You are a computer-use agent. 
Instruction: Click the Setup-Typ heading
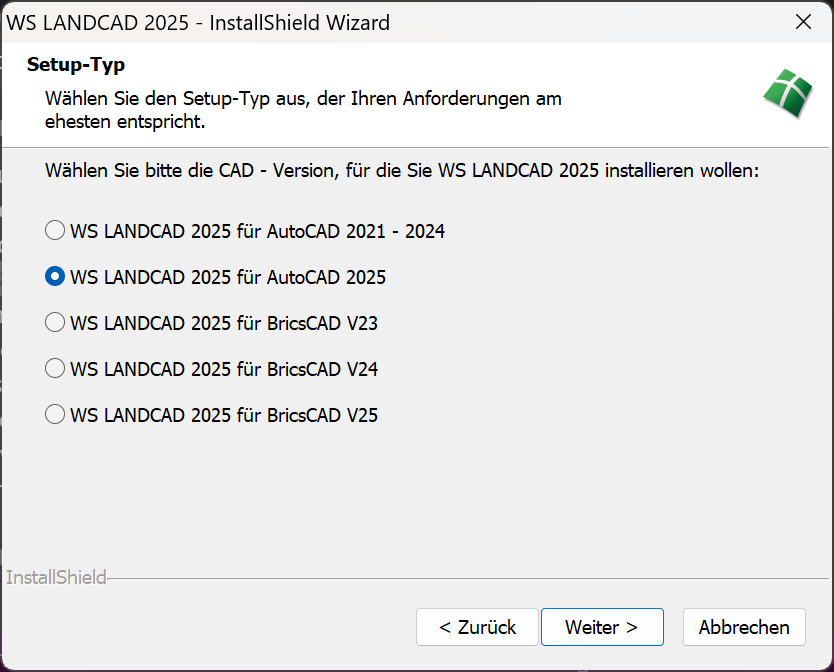coord(75,65)
